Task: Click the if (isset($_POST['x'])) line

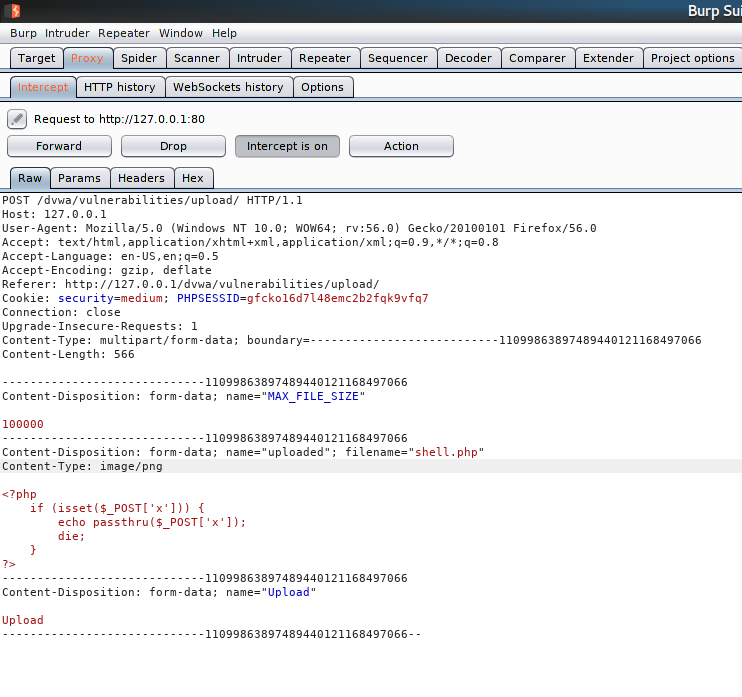Action: pyautogui.click(x=117, y=509)
